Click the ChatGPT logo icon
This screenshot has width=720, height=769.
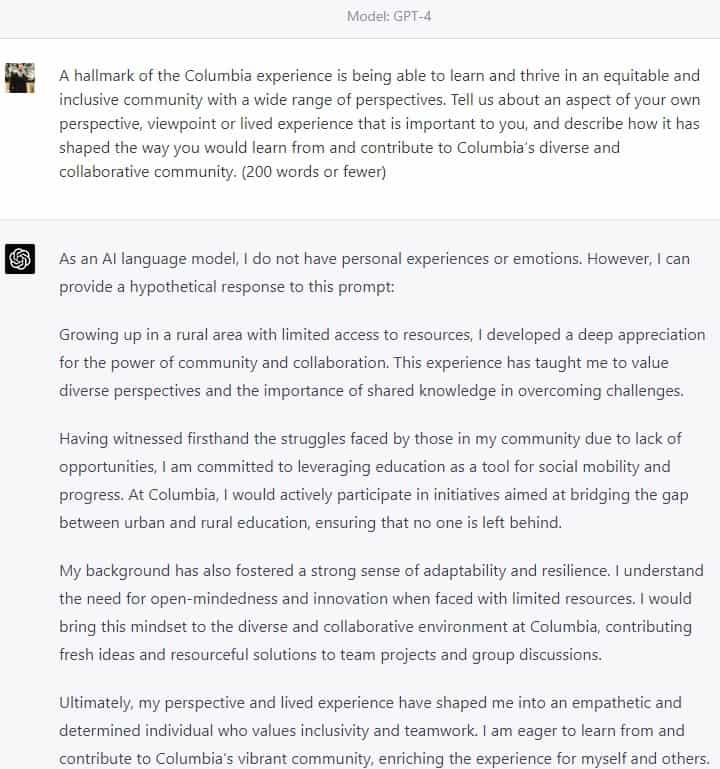coord(20,259)
